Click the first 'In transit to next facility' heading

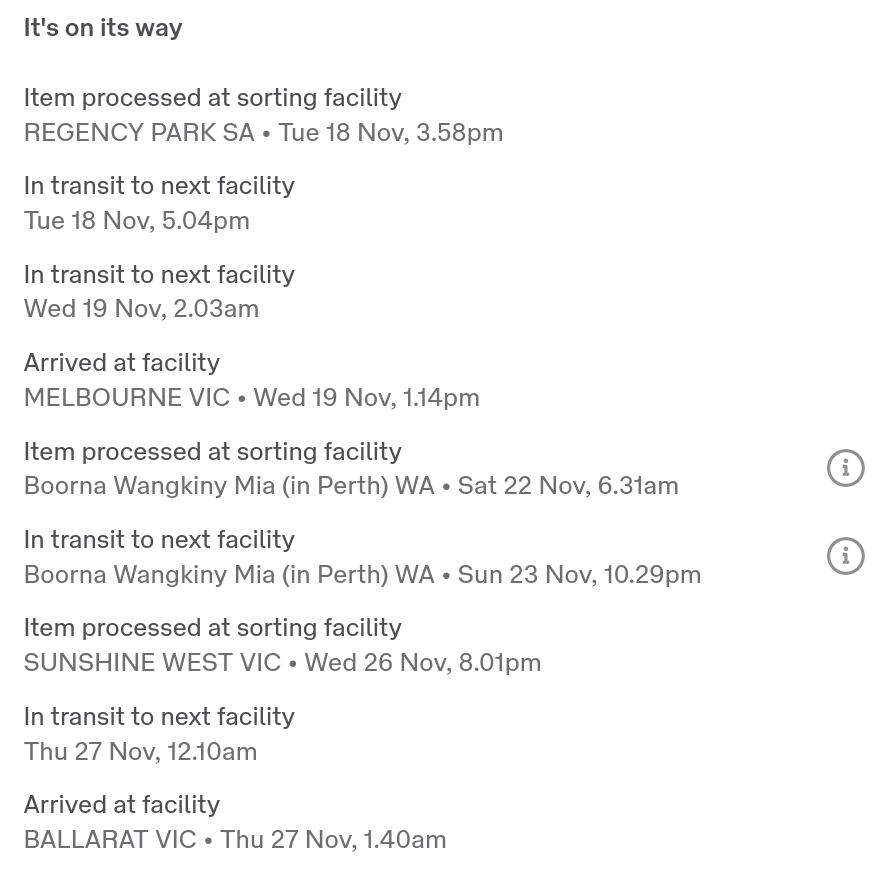coord(159,185)
